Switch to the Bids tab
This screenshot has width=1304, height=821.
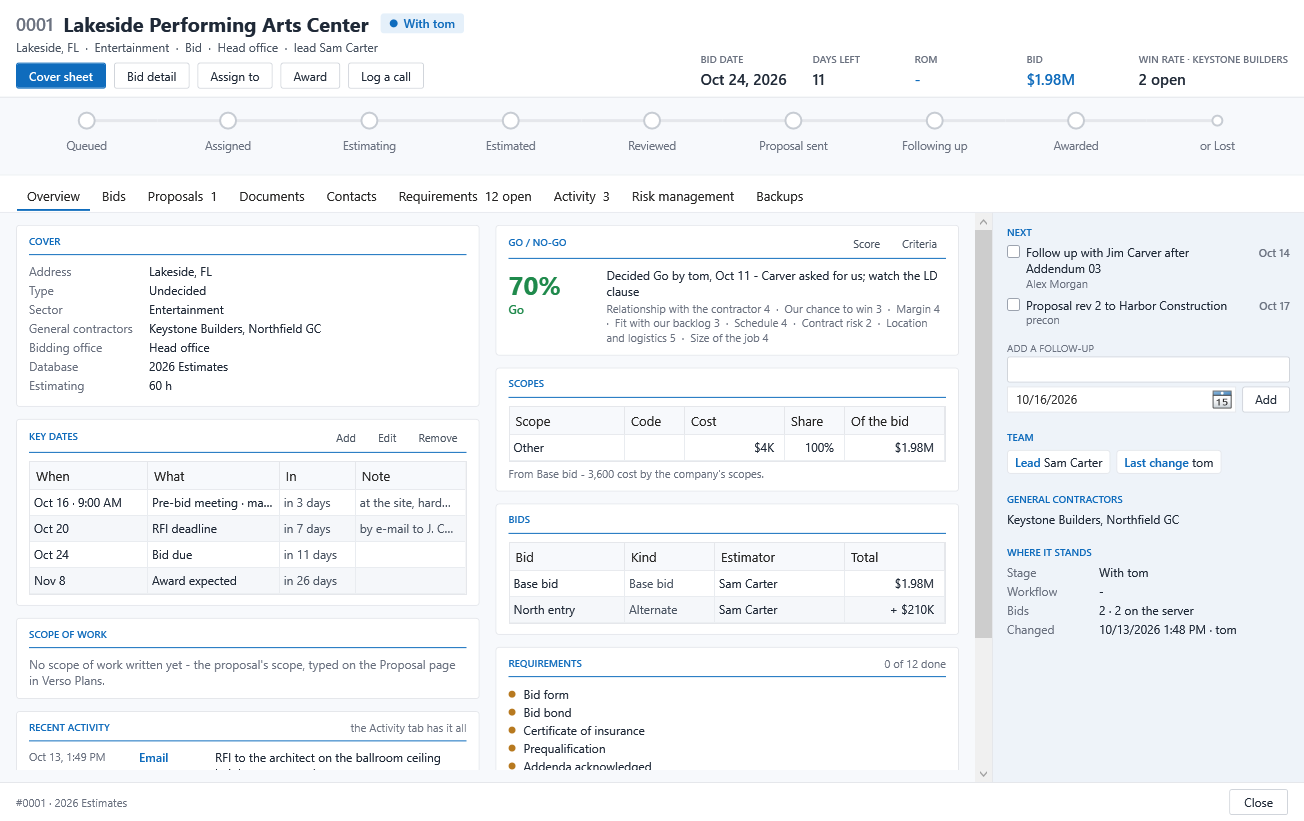(x=114, y=197)
